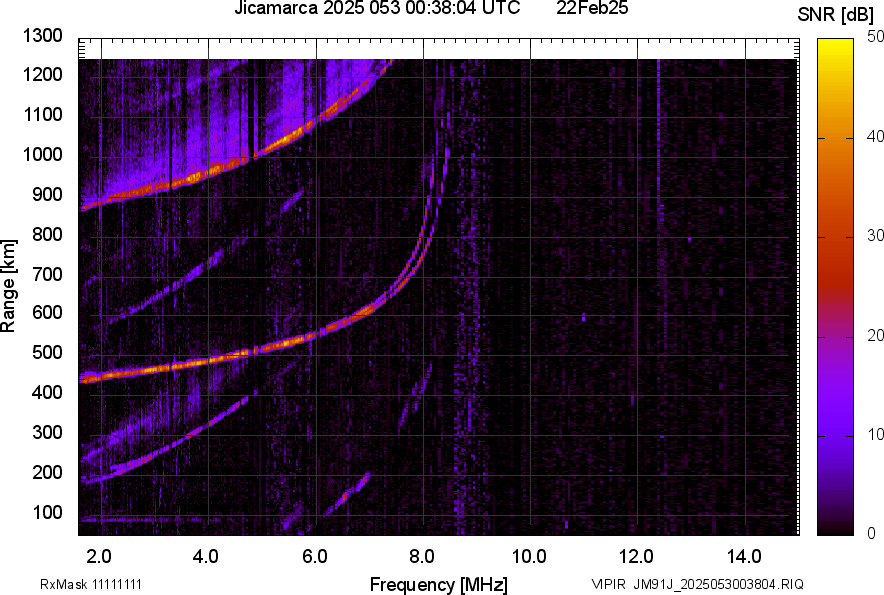This screenshot has height=595, width=884.
Task: Click the 1300 range tick label
Action: (x=43, y=36)
